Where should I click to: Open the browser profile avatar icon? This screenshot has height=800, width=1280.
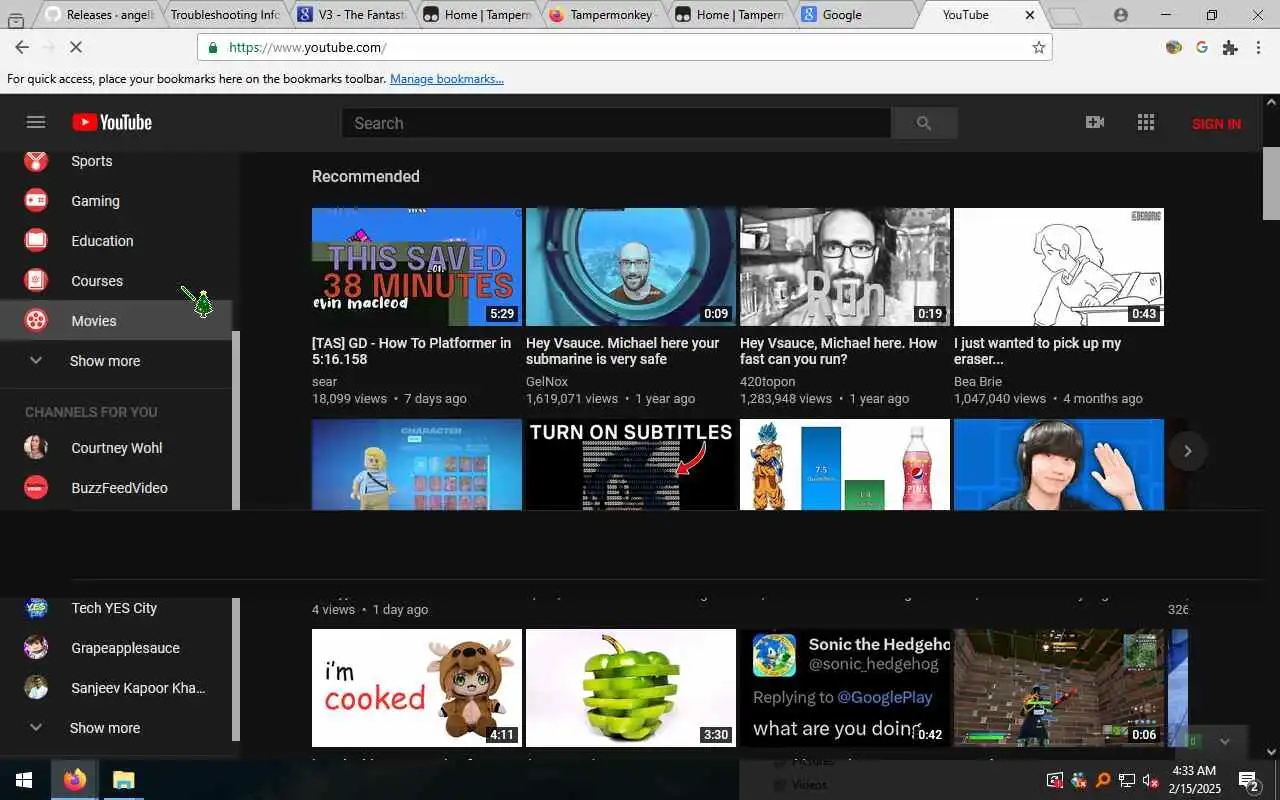(x=1120, y=15)
